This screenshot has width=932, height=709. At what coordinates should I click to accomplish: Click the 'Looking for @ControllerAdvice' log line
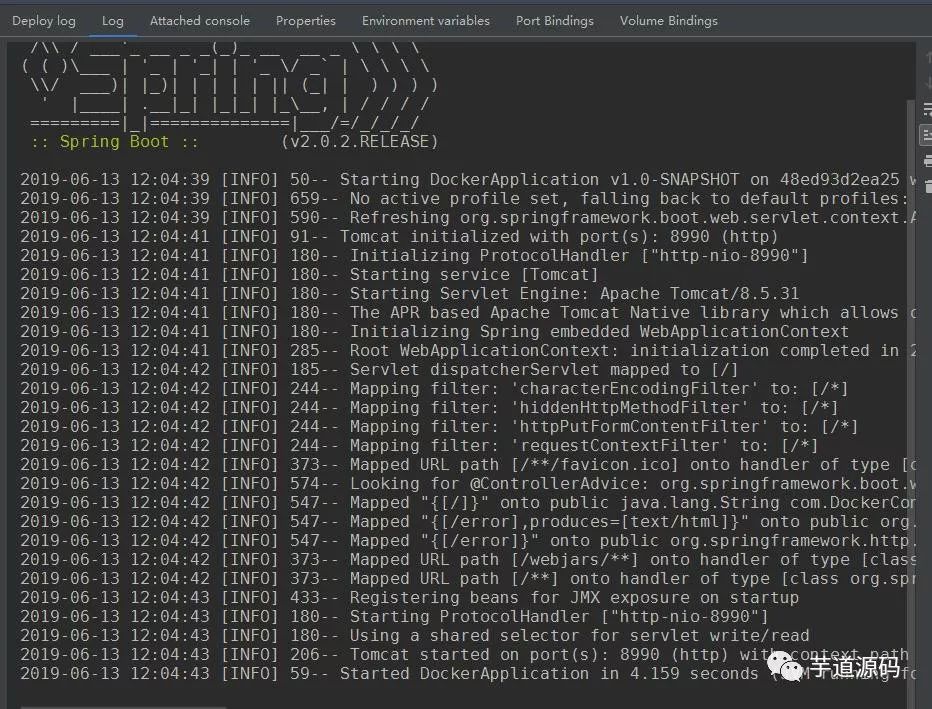468,484
